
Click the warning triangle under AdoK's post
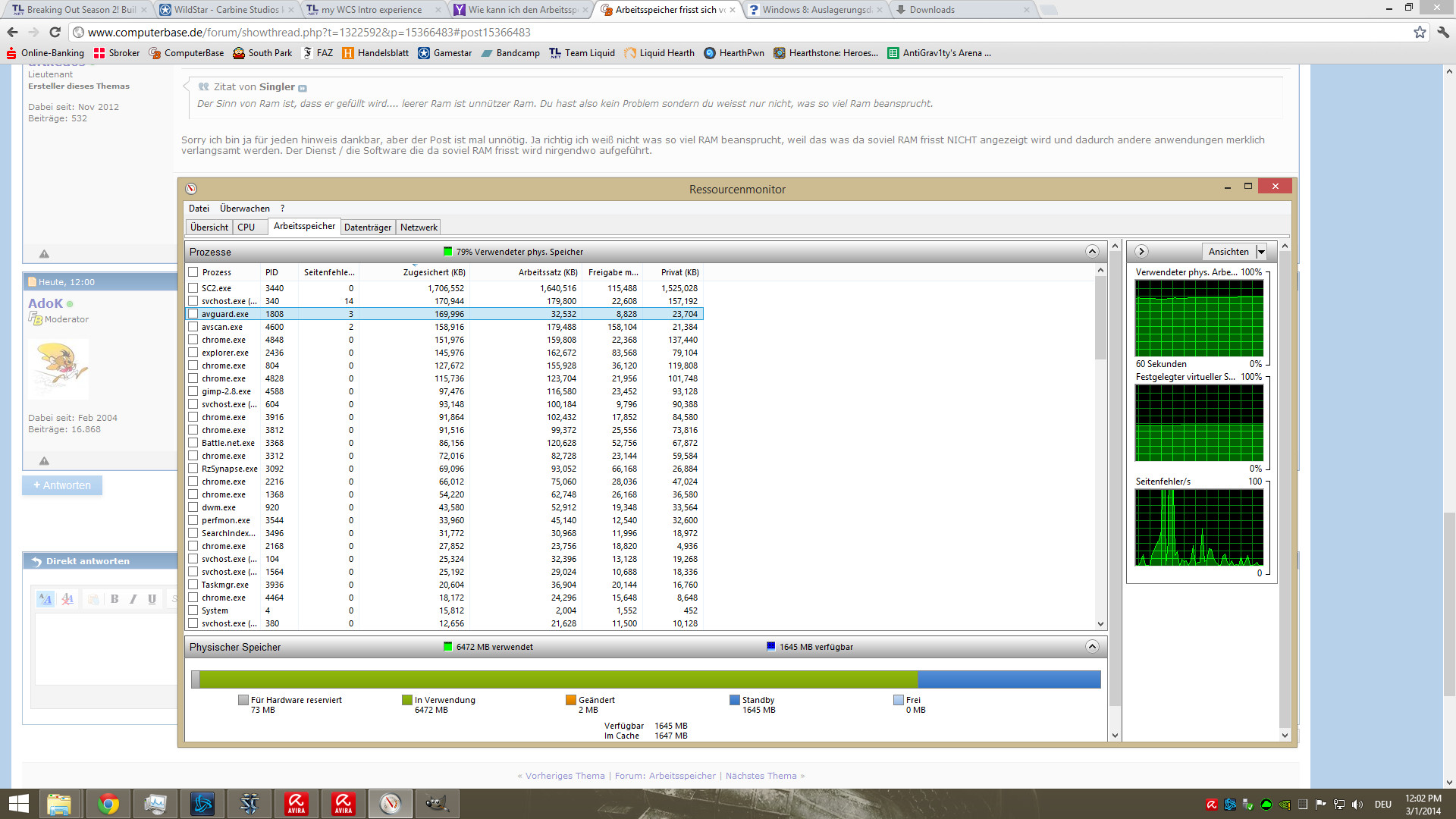44,461
